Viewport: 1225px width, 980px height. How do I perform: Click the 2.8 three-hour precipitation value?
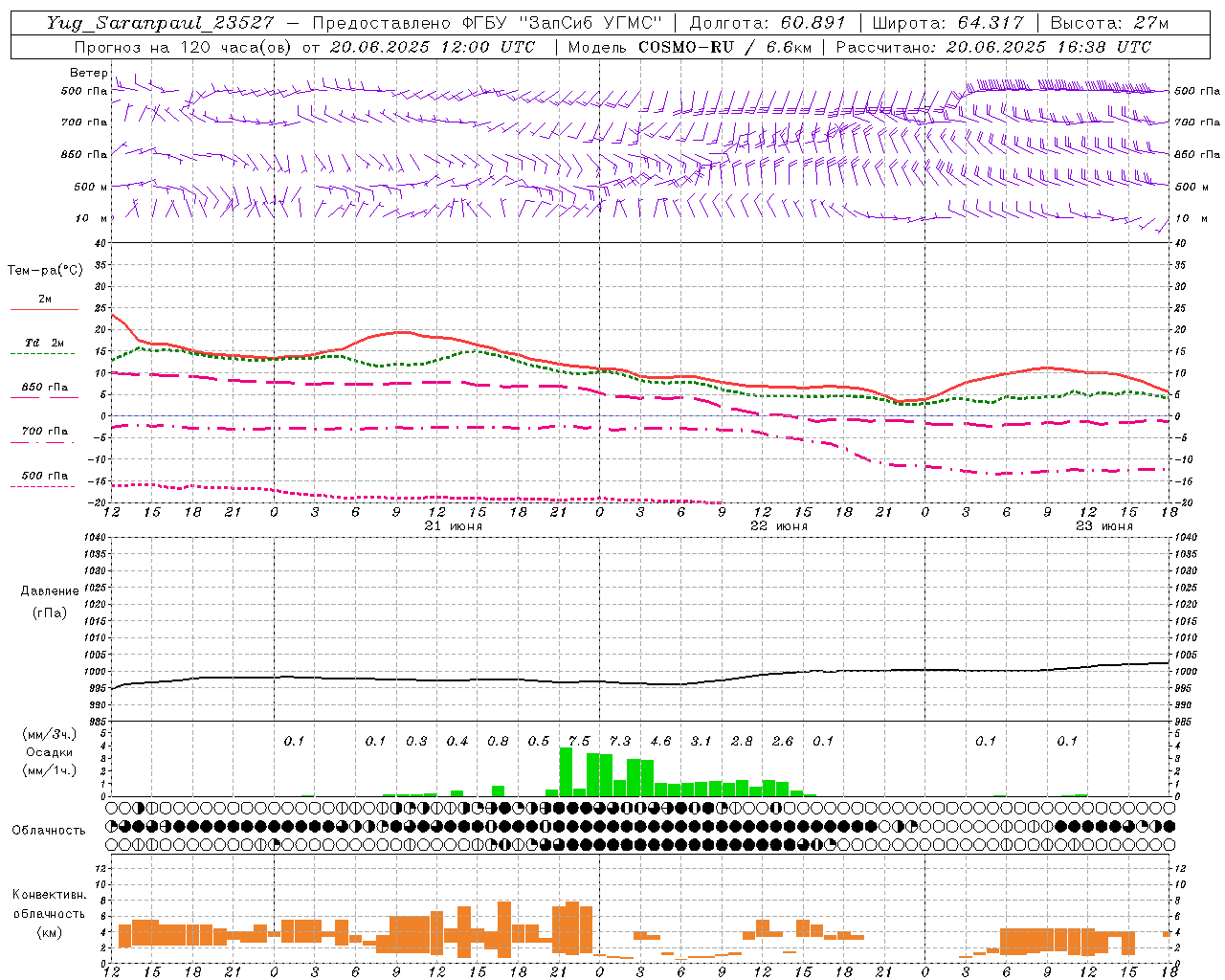pos(742,742)
